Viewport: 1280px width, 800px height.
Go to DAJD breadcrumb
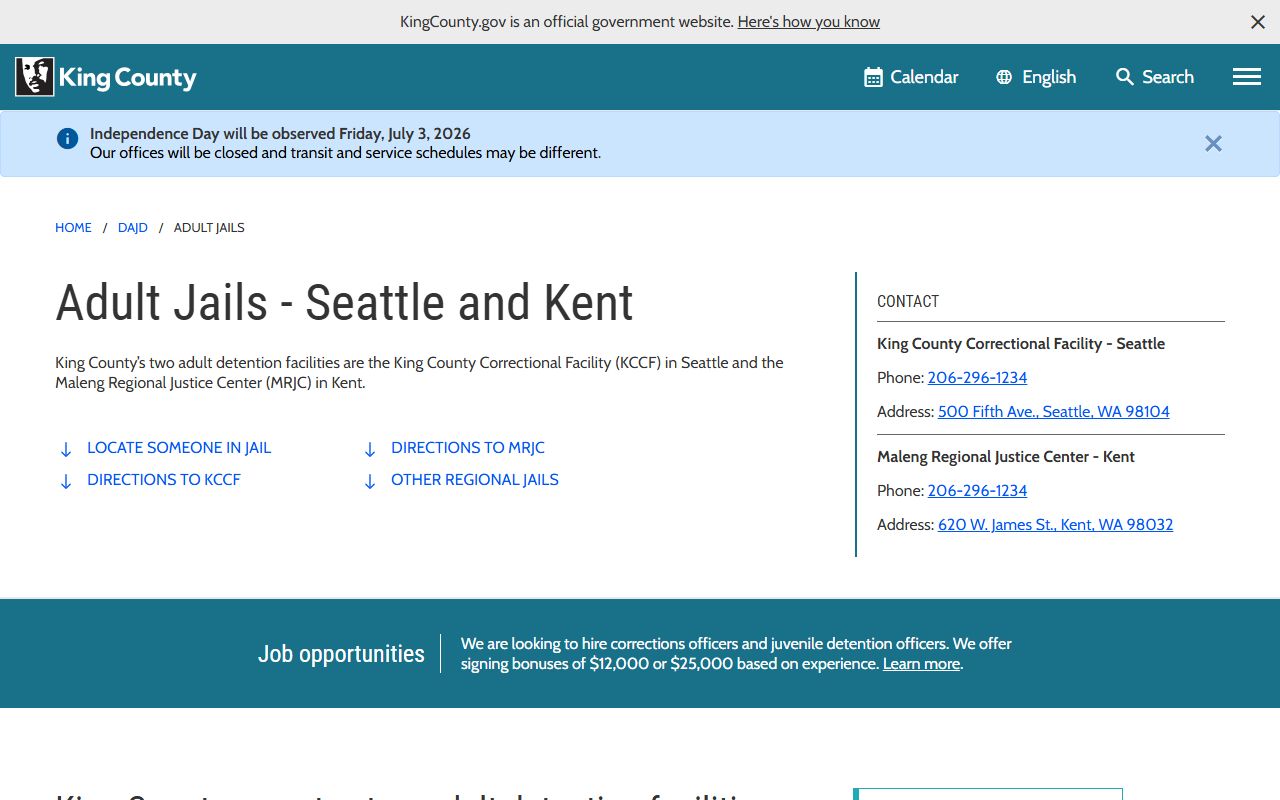pos(133,228)
